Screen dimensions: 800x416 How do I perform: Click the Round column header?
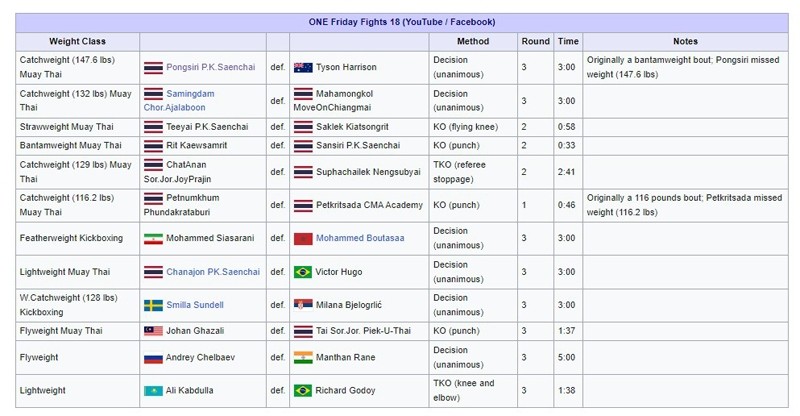click(x=535, y=41)
